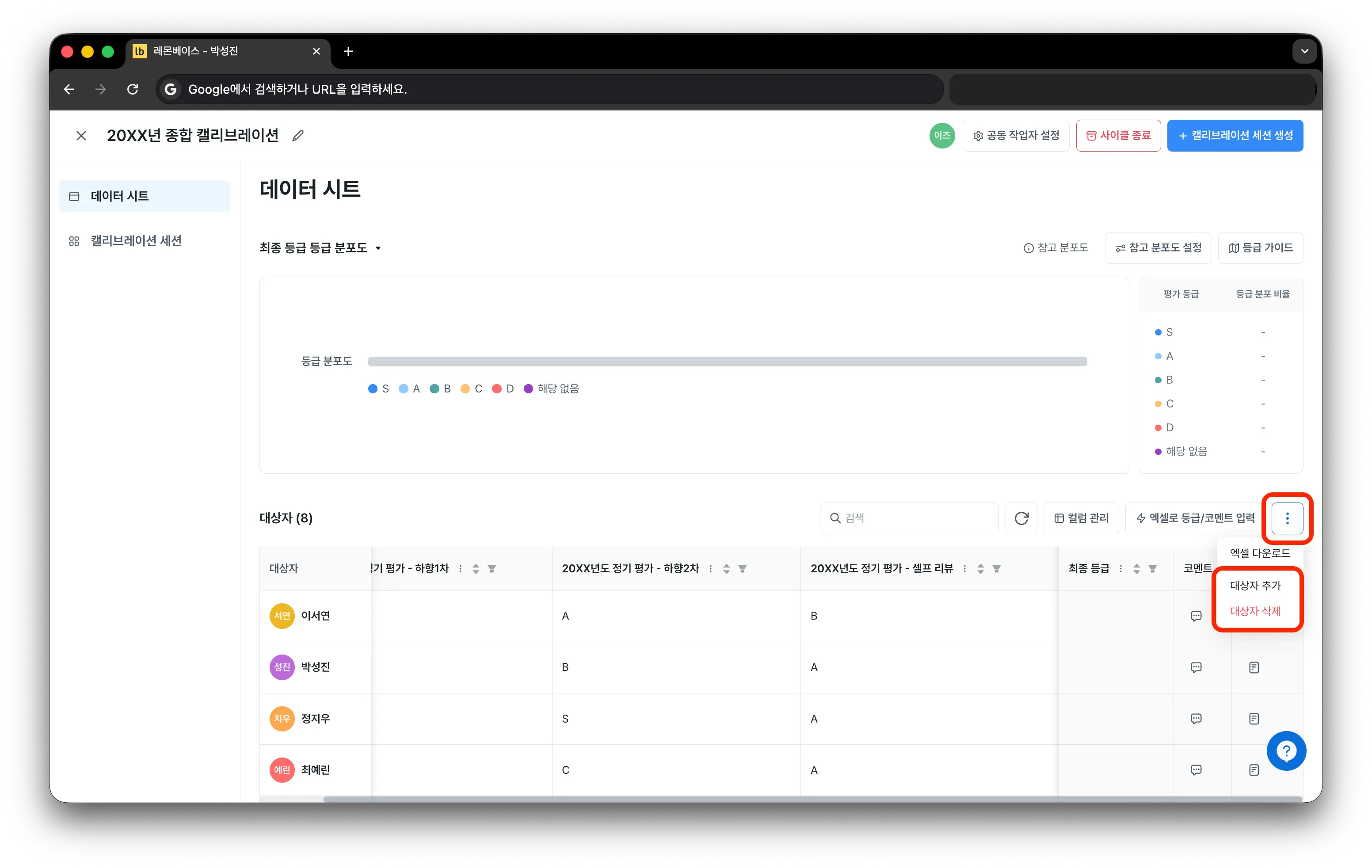Open comment for 박성진
The width and height of the screenshot is (1372, 868).
(1196, 667)
